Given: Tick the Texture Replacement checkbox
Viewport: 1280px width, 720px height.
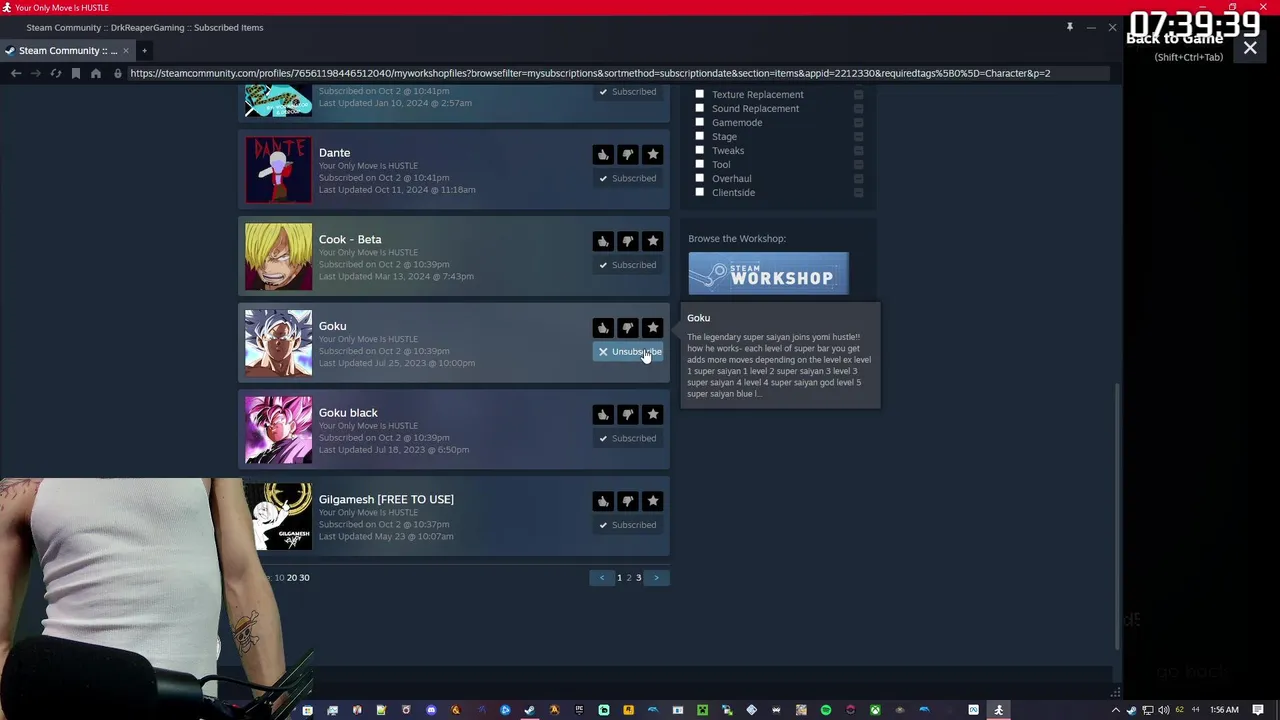Looking at the screenshot, I should 700,94.
